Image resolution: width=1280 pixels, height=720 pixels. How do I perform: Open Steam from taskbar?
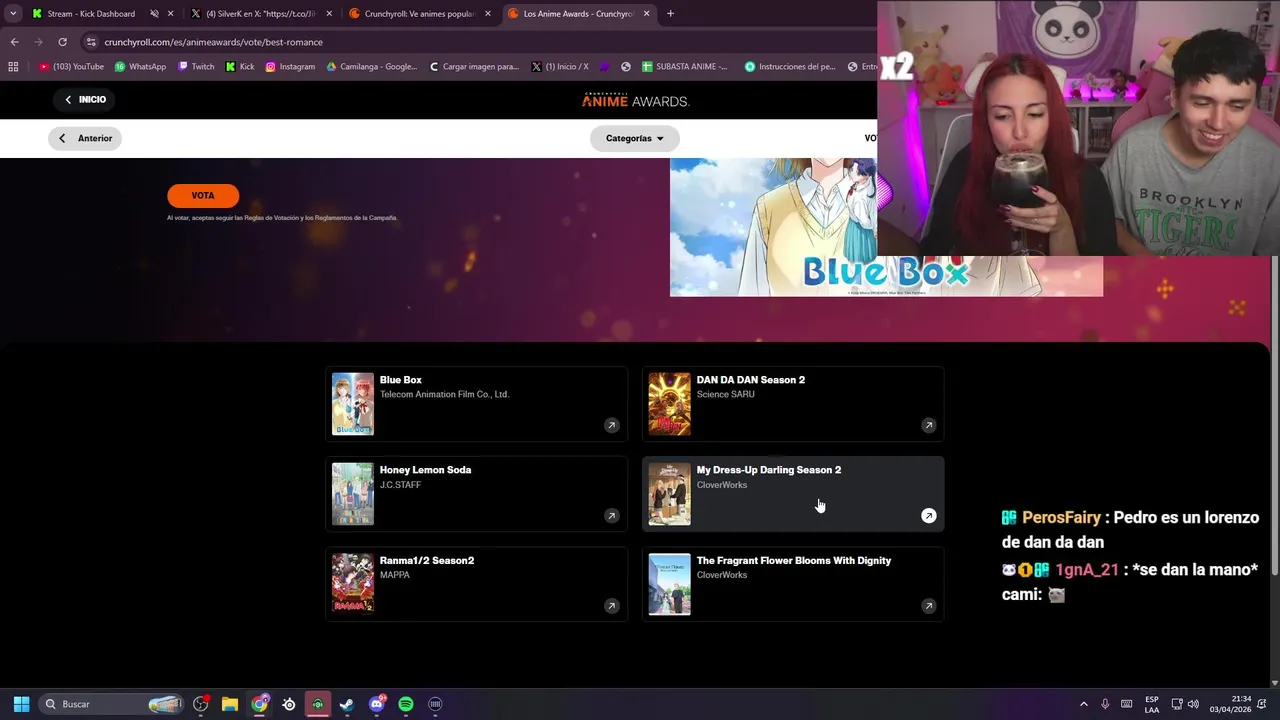(x=347, y=704)
